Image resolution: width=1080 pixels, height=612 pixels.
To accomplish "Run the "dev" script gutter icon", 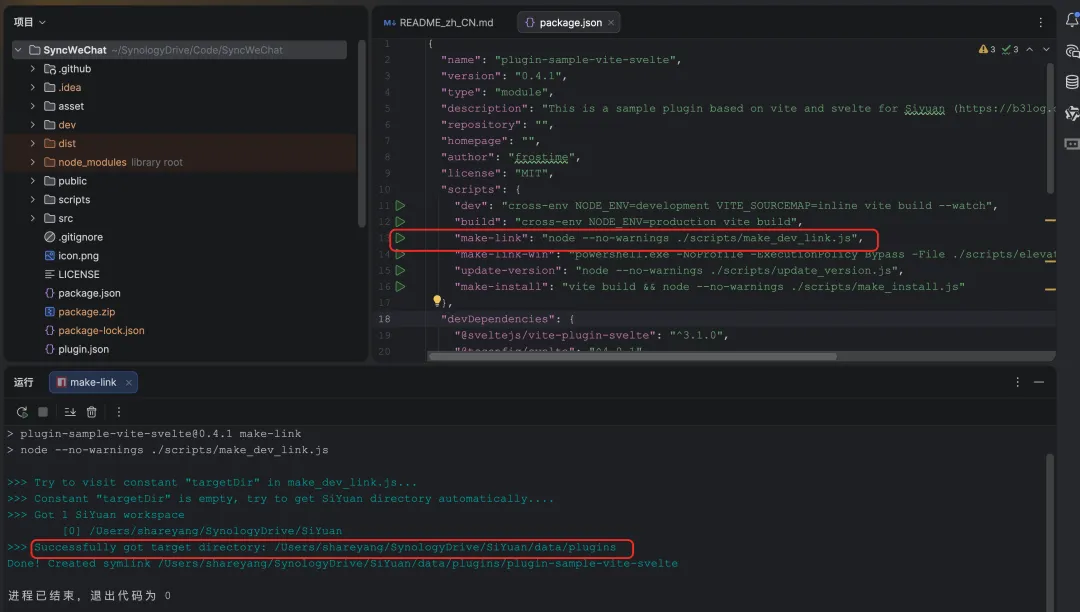I will 400,205.
